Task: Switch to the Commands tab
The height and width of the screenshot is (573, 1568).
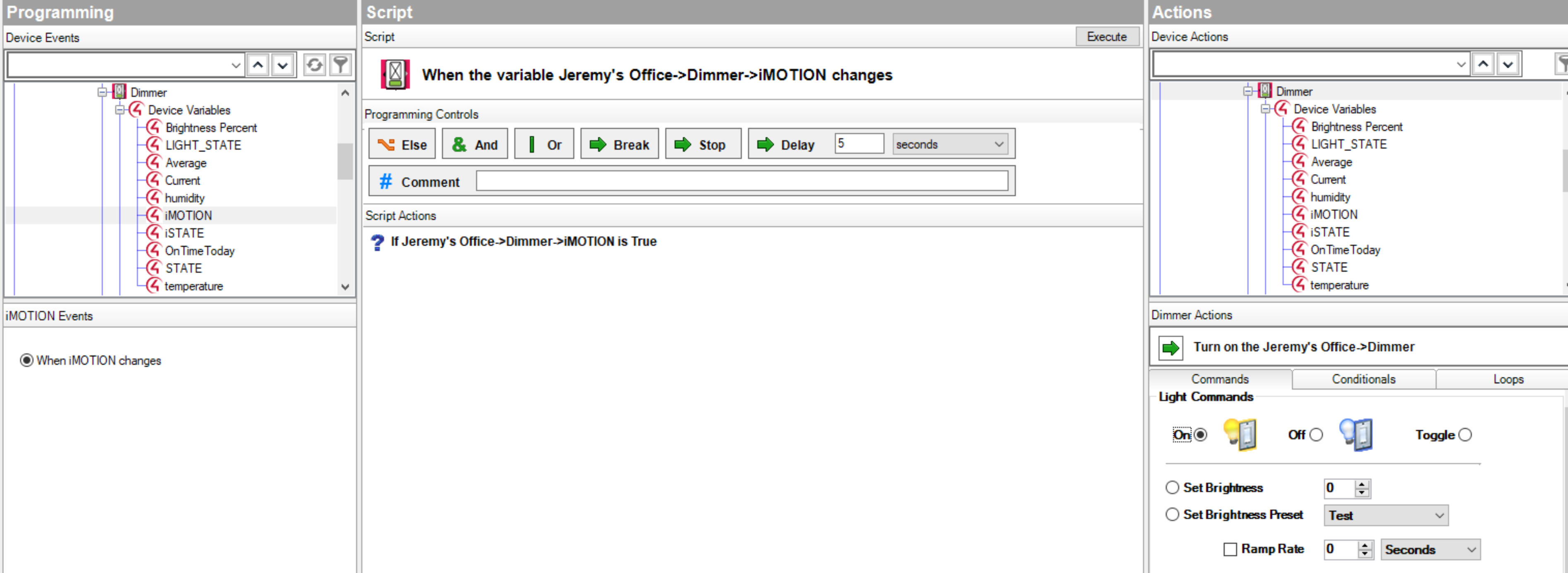Action: 1220,379
